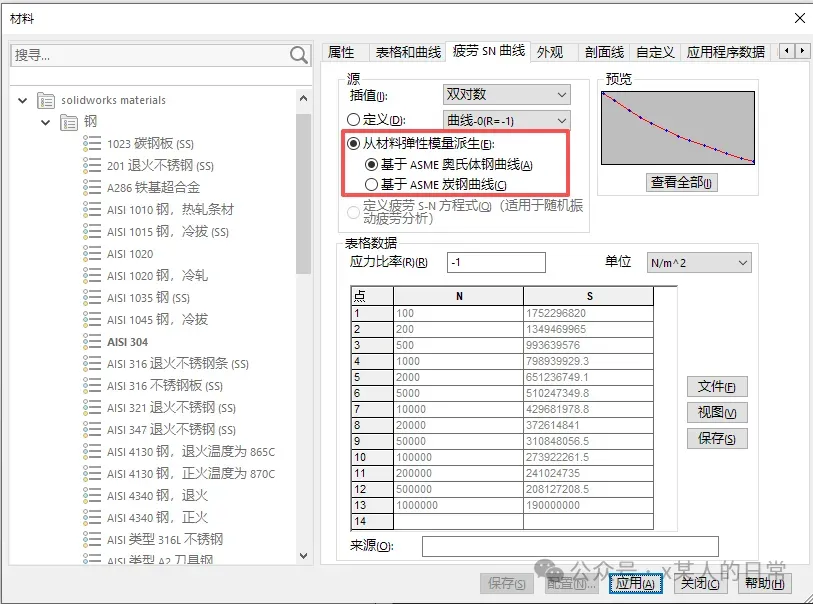Select 从材料弹性模量派生 radio option
Image resolution: width=813 pixels, height=604 pixels.
[x=353, y=144]
